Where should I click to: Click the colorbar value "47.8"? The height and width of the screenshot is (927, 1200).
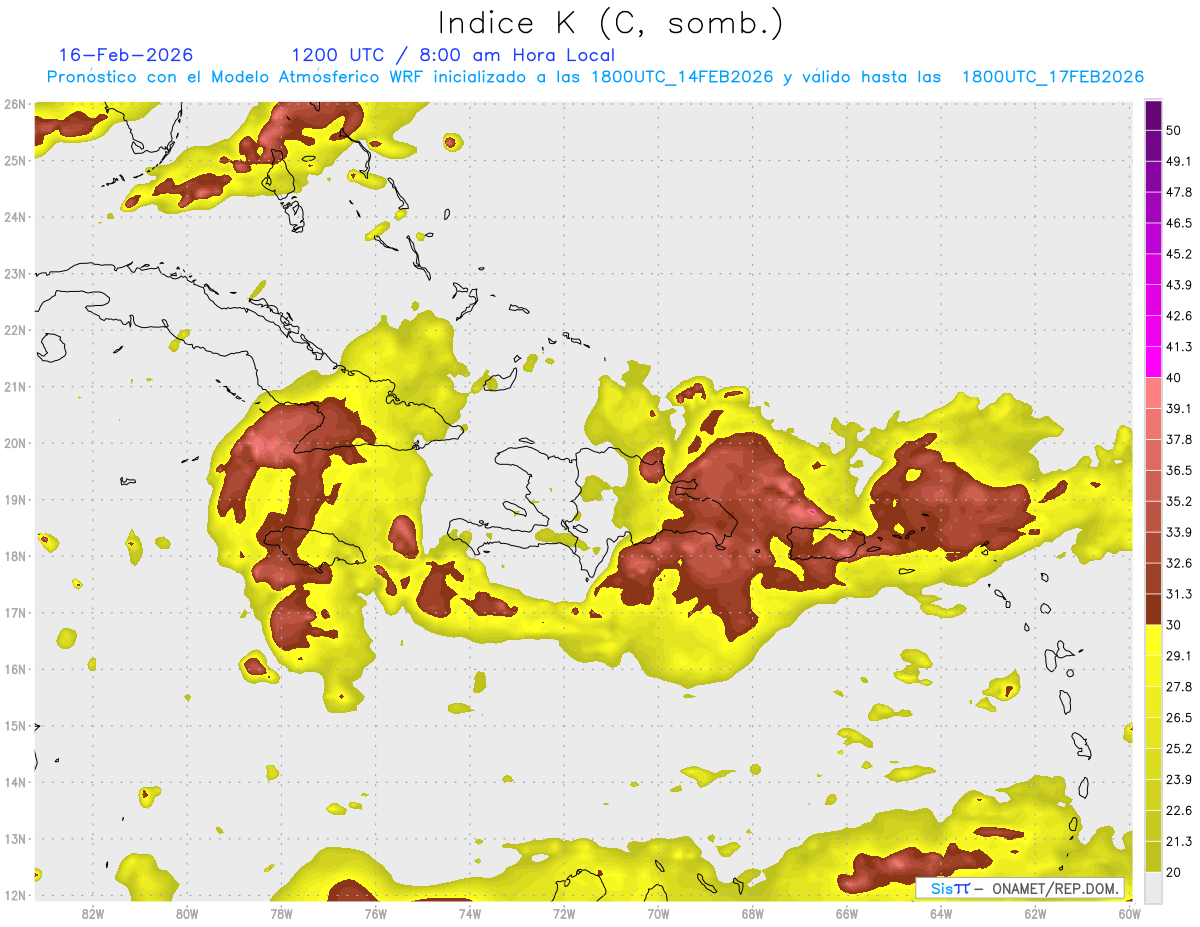point(1178,192)
